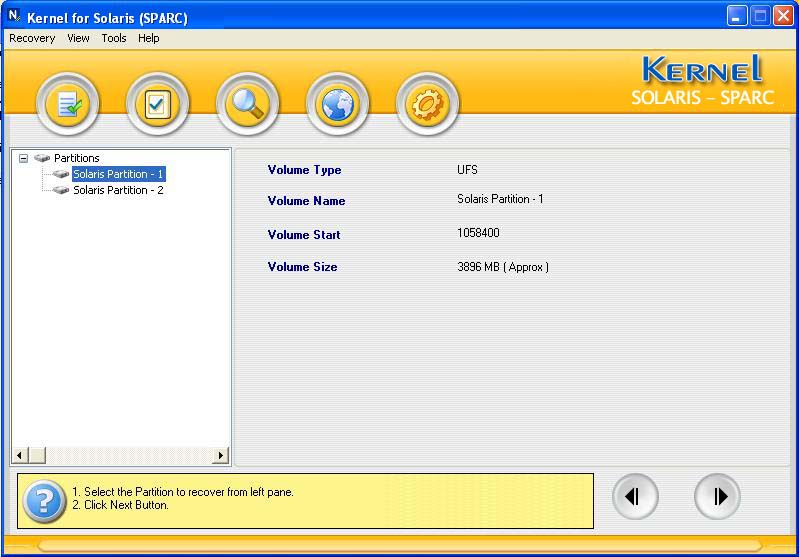Close the Kernel for Solaris window
The image size is (799, 557).
[x=783, y=16]
